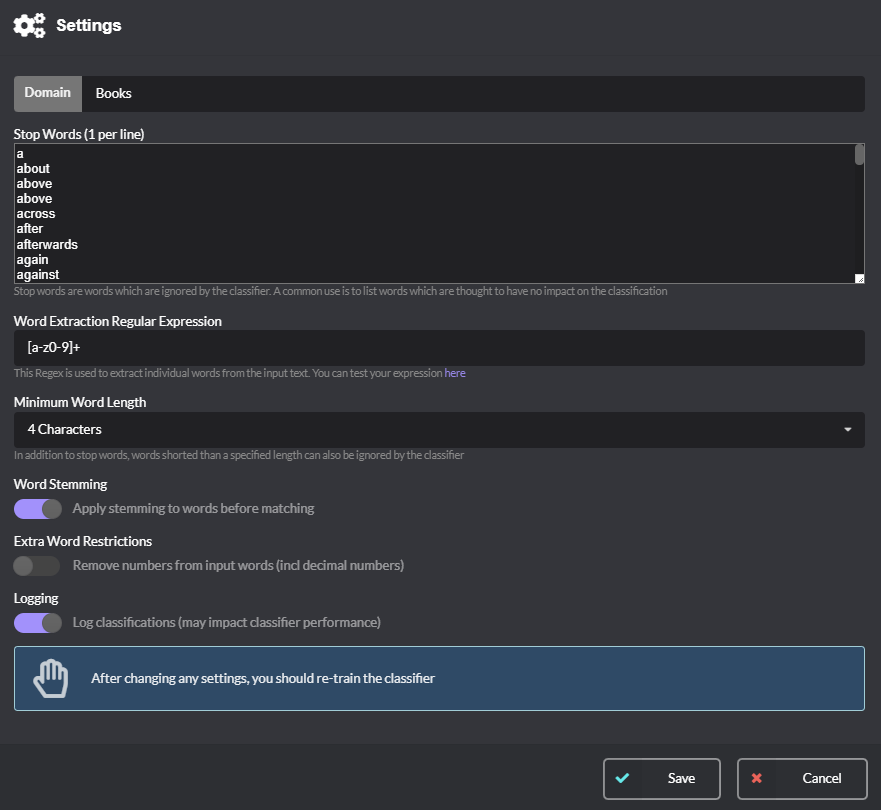Click the Settings gears icon

[x=29, y=25]
